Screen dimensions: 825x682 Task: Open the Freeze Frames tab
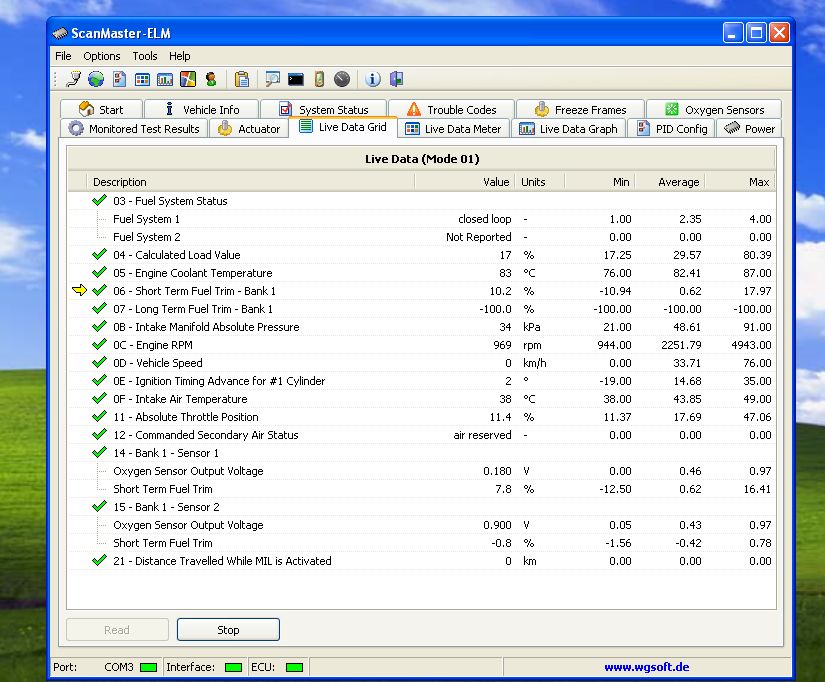click(580, 109)
